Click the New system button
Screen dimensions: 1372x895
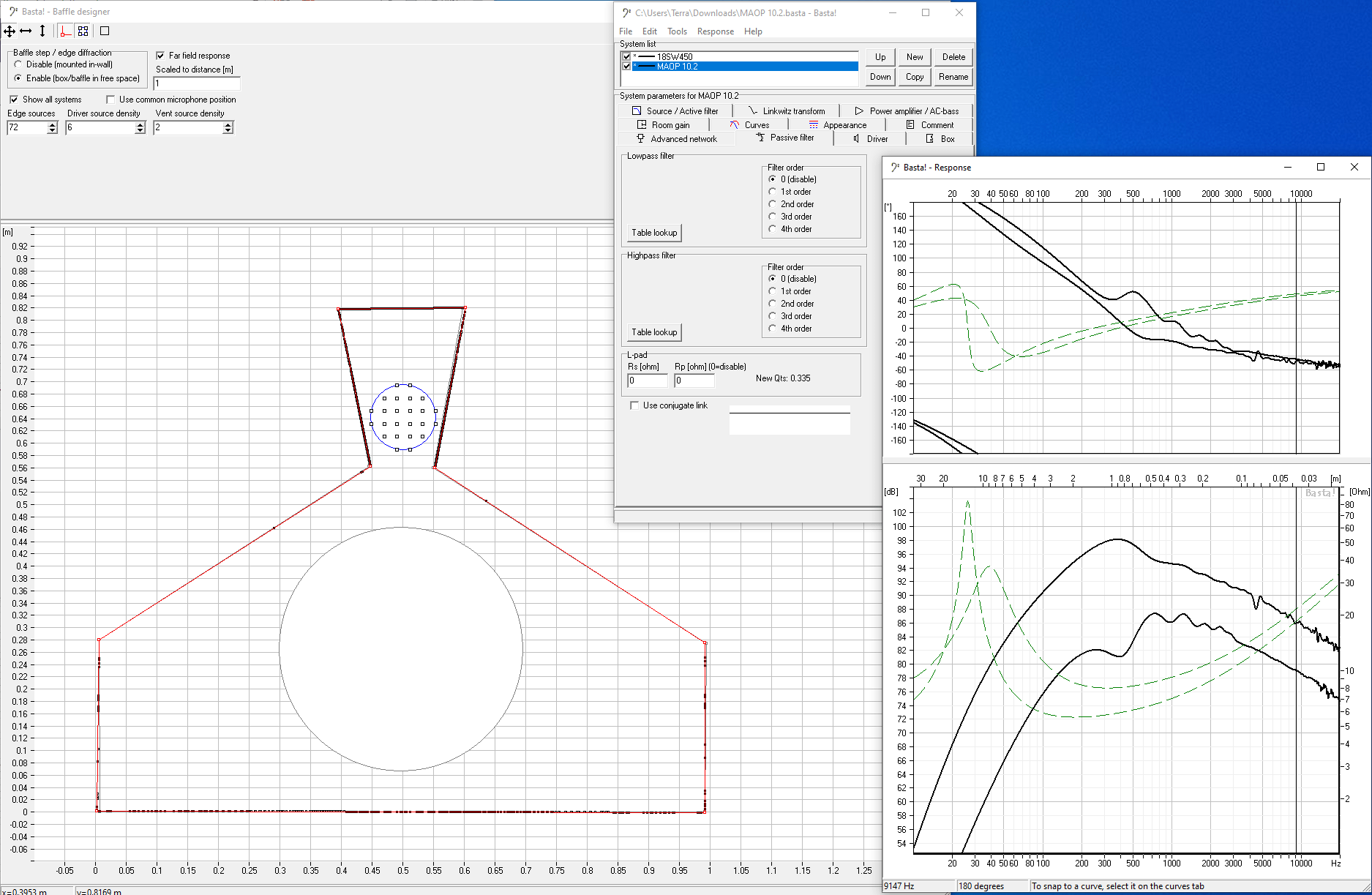(915, 57)
